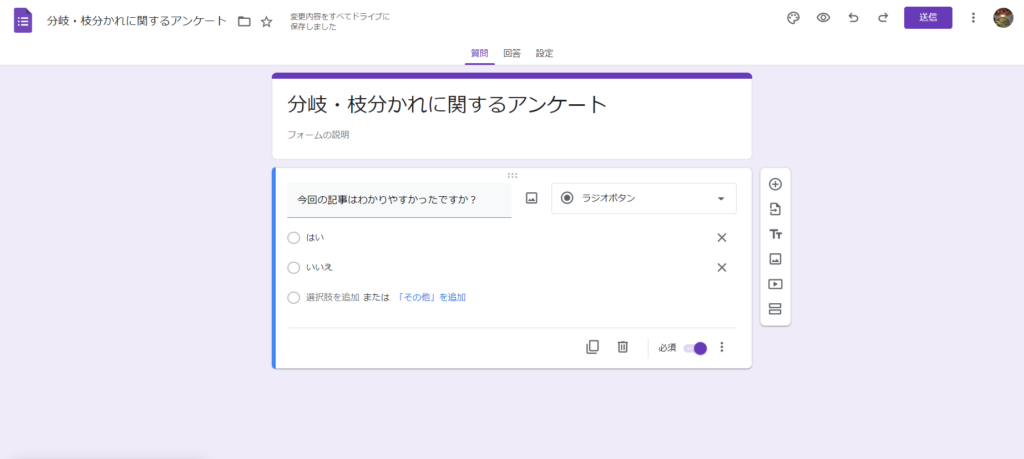Add an image from sidebar
The width and height of the screenshot is (1024, 459).
click(x=775, y=259)
